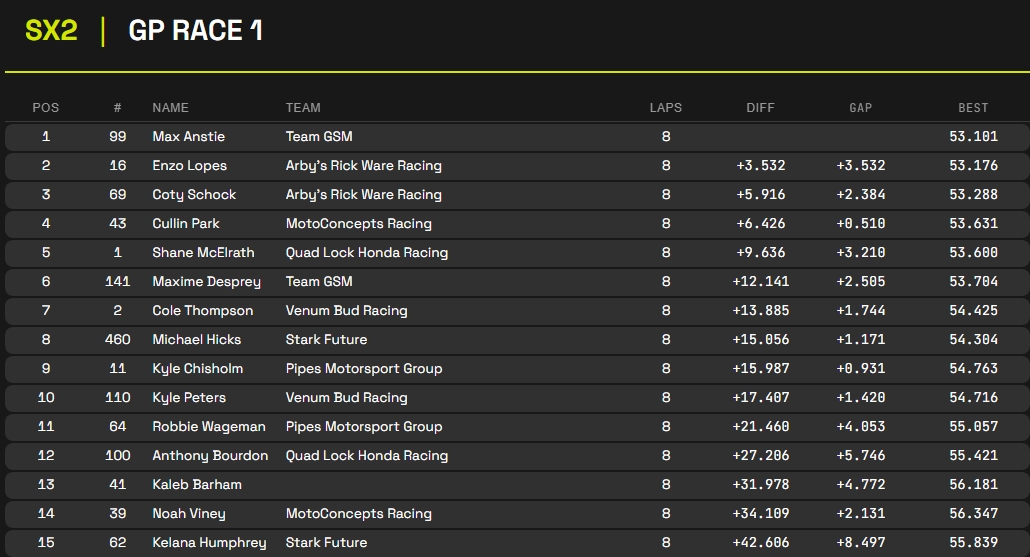This screenshot has width=1030, height=557.
Task: Click the LAPS column header
Action: (x=666, y=108)
